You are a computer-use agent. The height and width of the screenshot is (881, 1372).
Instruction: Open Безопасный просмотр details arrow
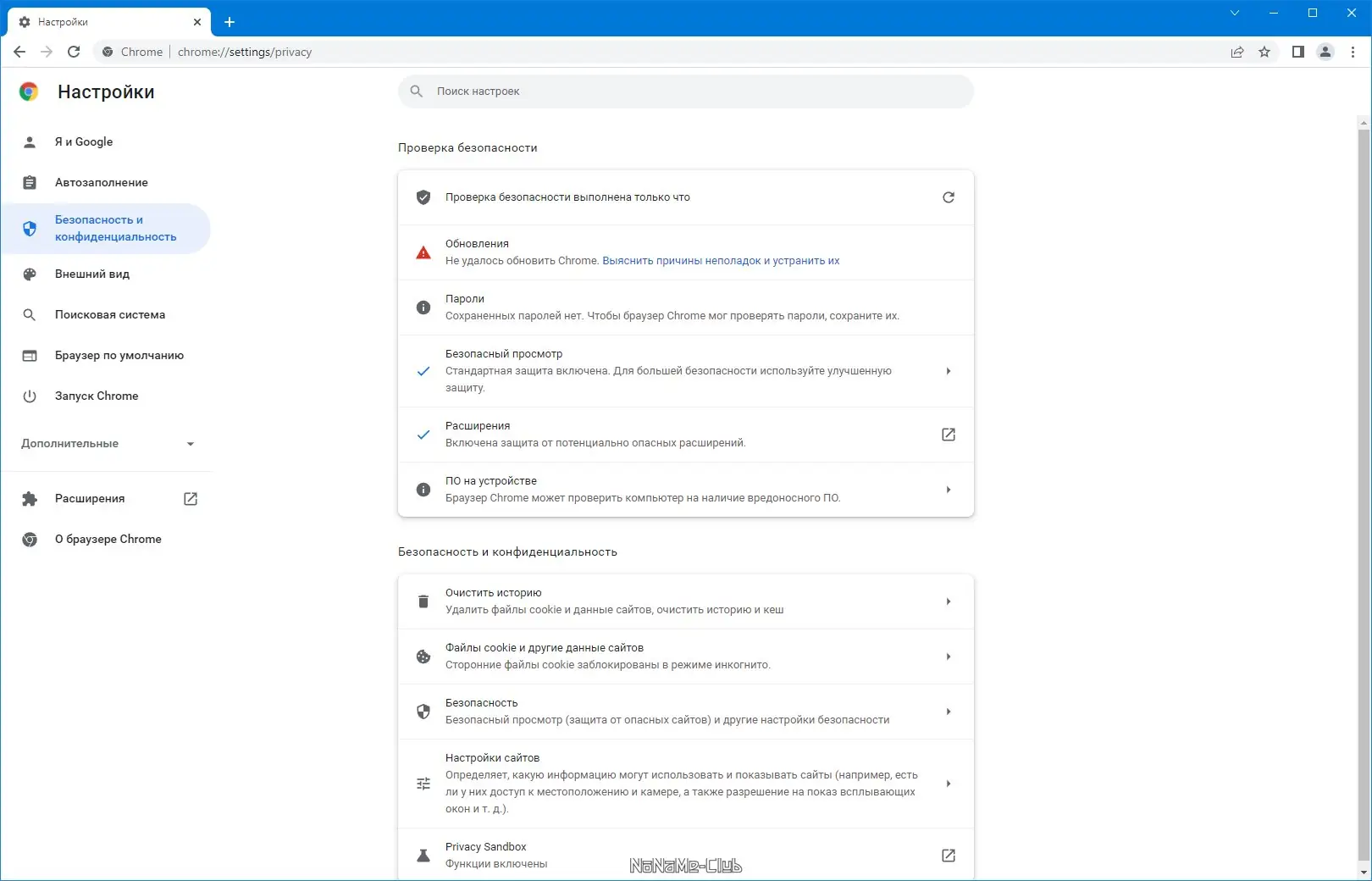coord(949,371)
